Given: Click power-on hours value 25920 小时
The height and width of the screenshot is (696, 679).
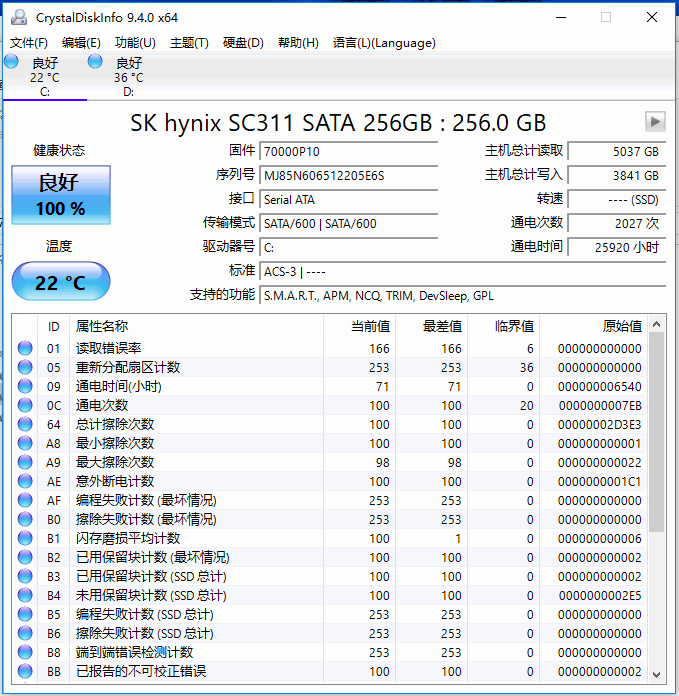Looking at the screenshot, I should pos(617,247).
